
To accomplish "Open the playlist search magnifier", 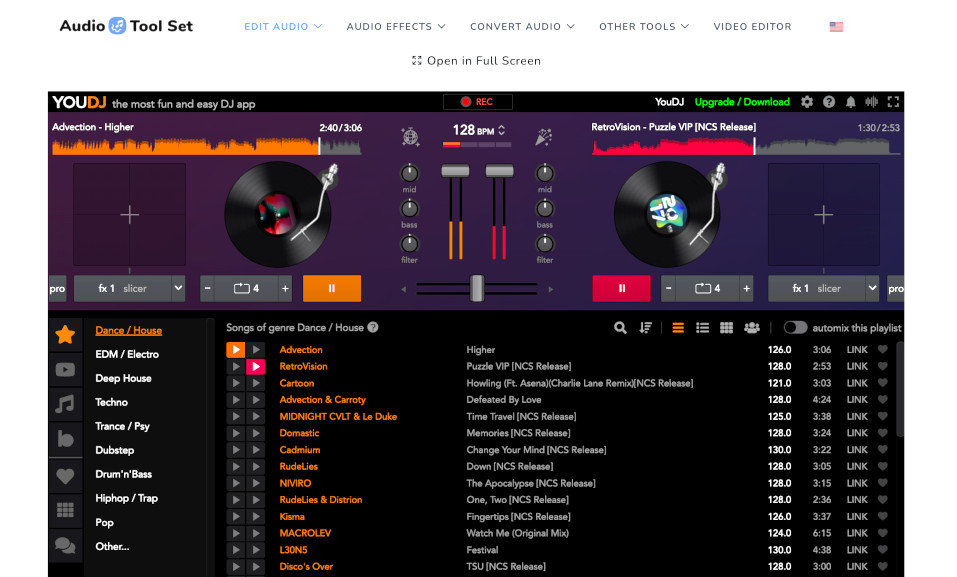I will [x=620, y=327].
